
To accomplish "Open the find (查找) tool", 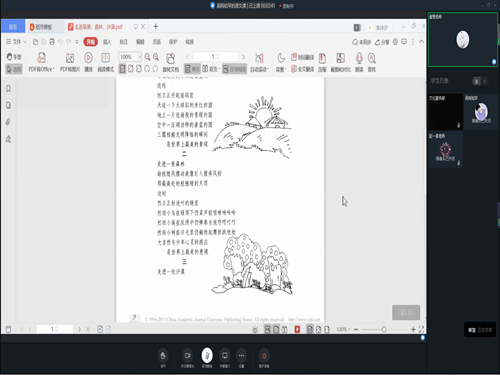I will click(x=372, y=62).
